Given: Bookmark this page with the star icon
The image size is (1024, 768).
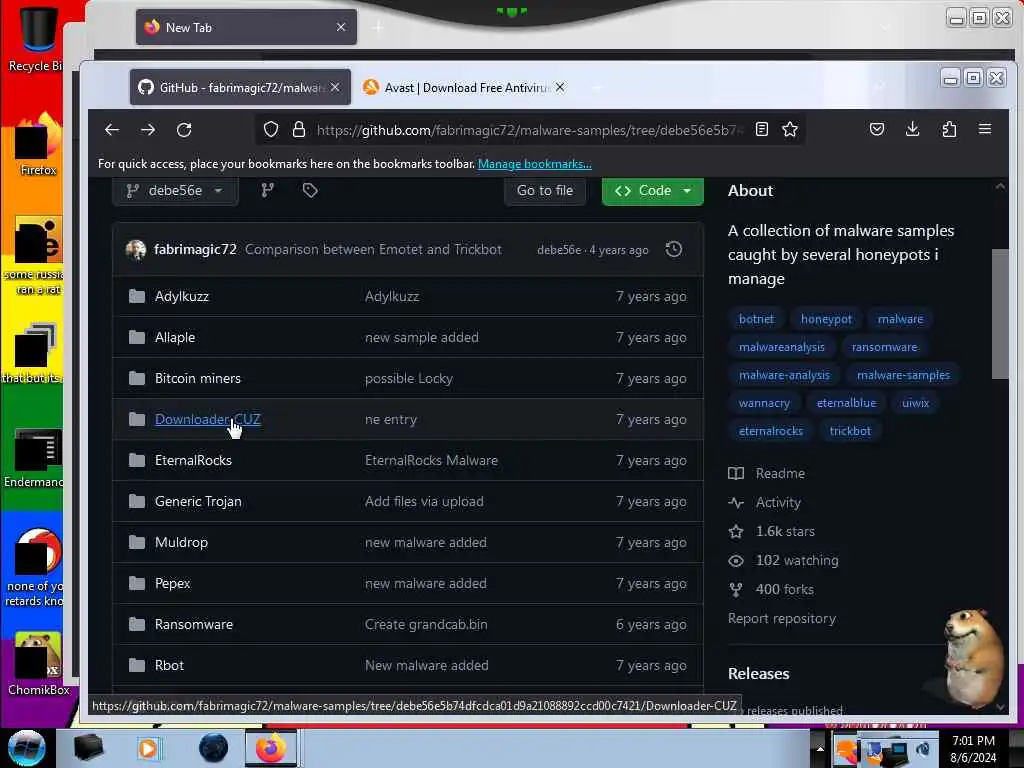Looking at the screenshot, I should pyautogui.click(x=790, y=129).
